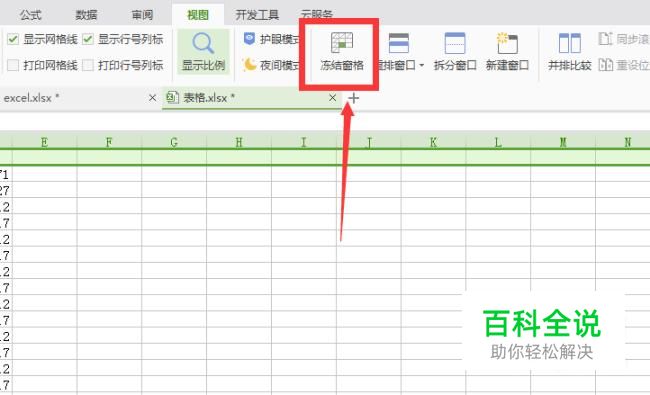Viewport: 650px width, 395px height.
Task: Open the 开发工具 ribbon tab
Action: [257, 15]
